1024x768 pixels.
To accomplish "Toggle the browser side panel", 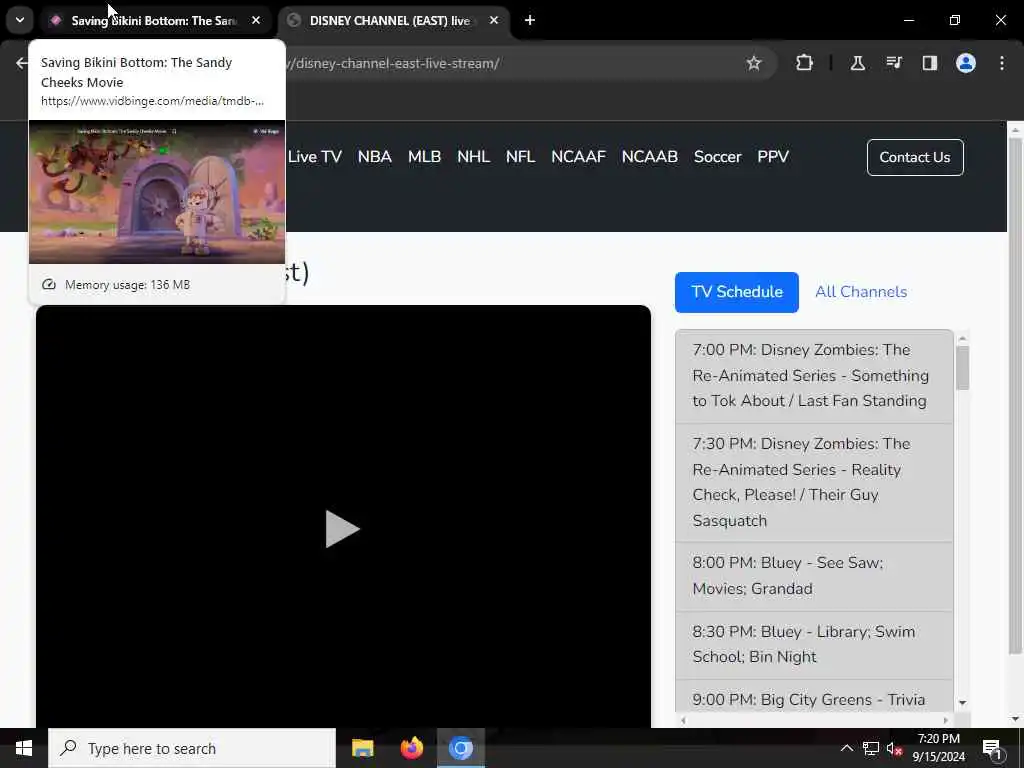I will click(x=929, y=63).
